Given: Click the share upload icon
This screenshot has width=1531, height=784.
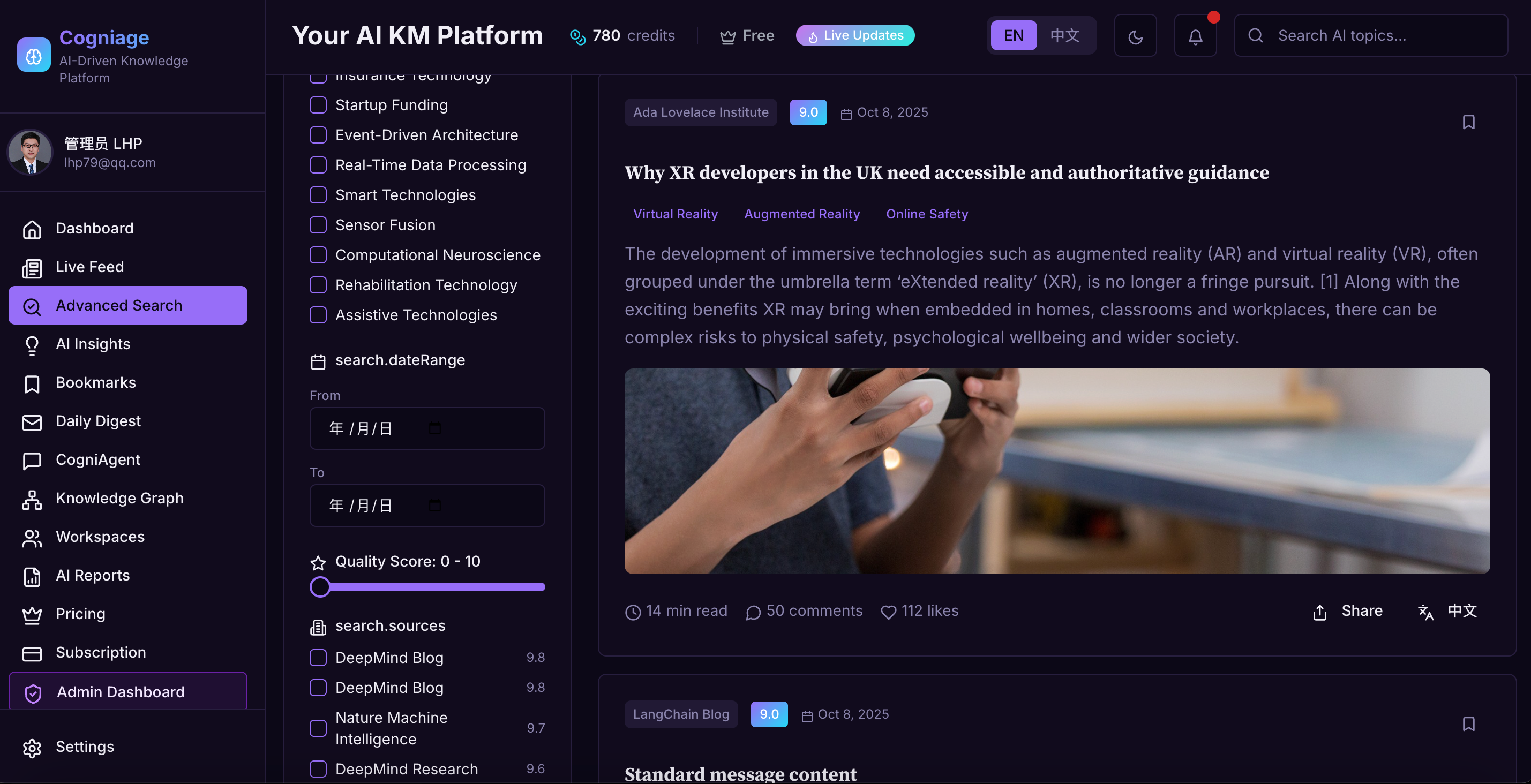Looking at the screenshot, I should coord(1319,612).
